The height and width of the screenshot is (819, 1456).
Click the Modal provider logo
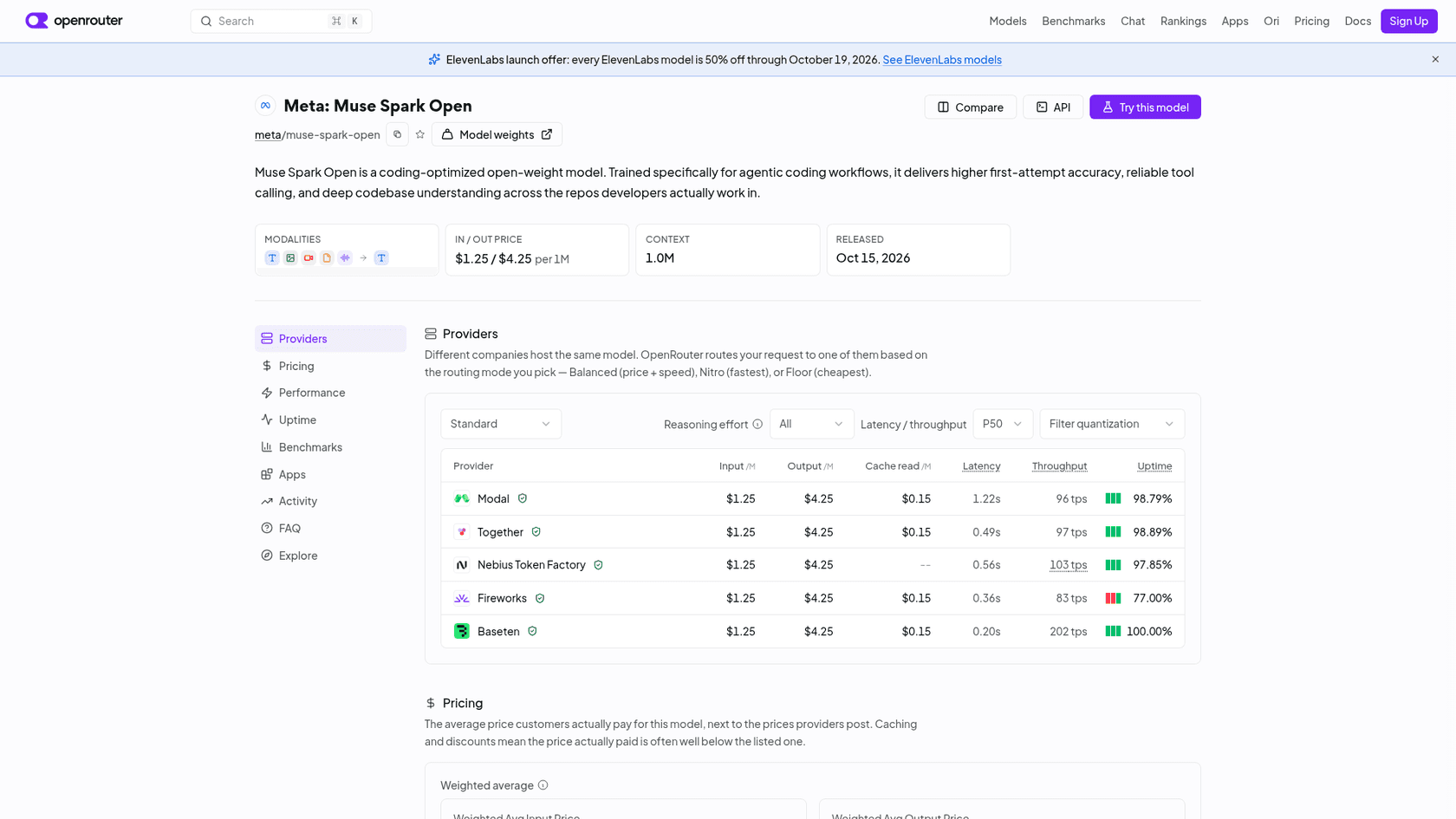pyautogui.click(x=462, y=498)
